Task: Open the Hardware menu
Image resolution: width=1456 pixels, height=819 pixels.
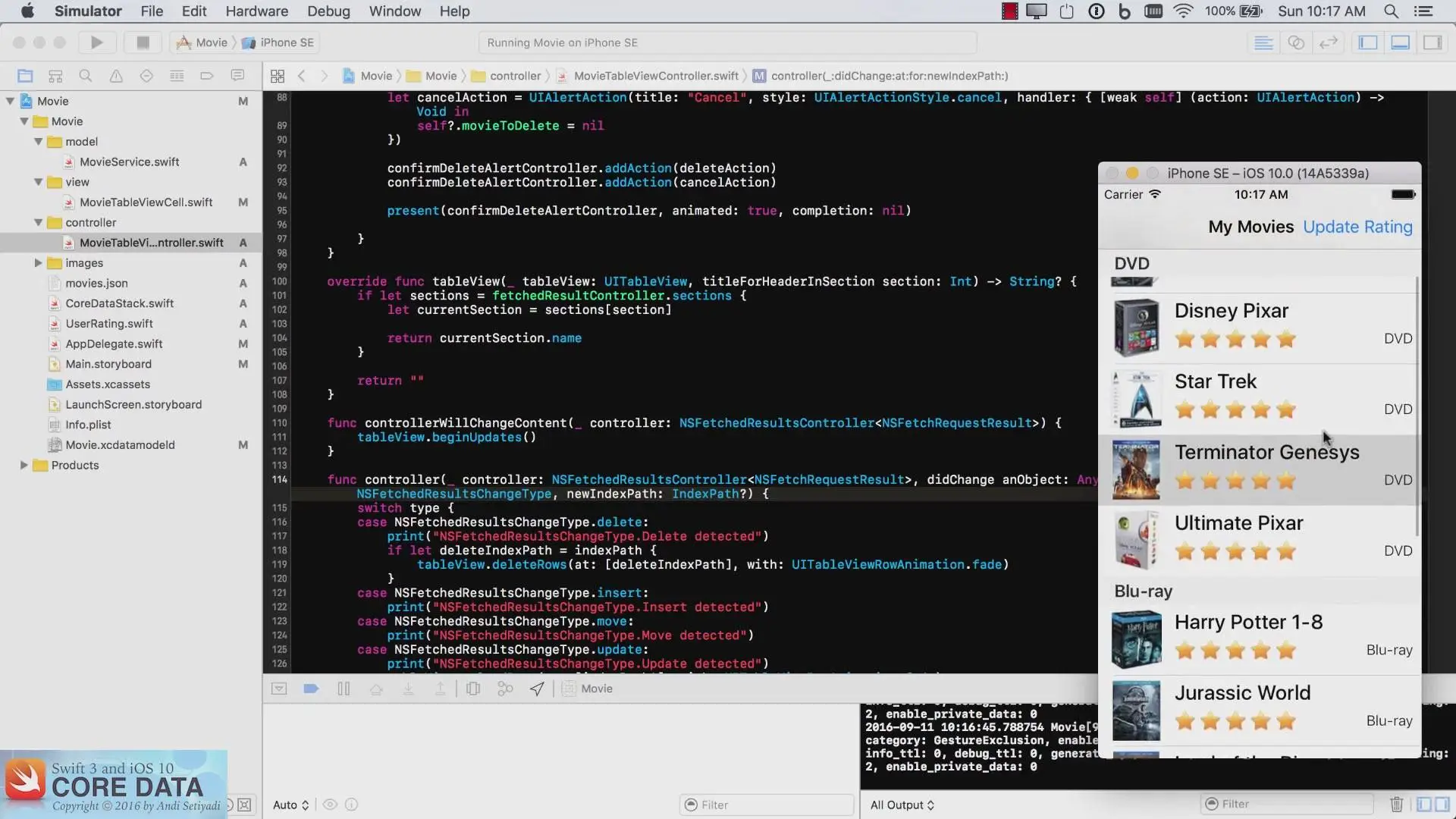Action: pyautogui.click(x=256, y=11)
